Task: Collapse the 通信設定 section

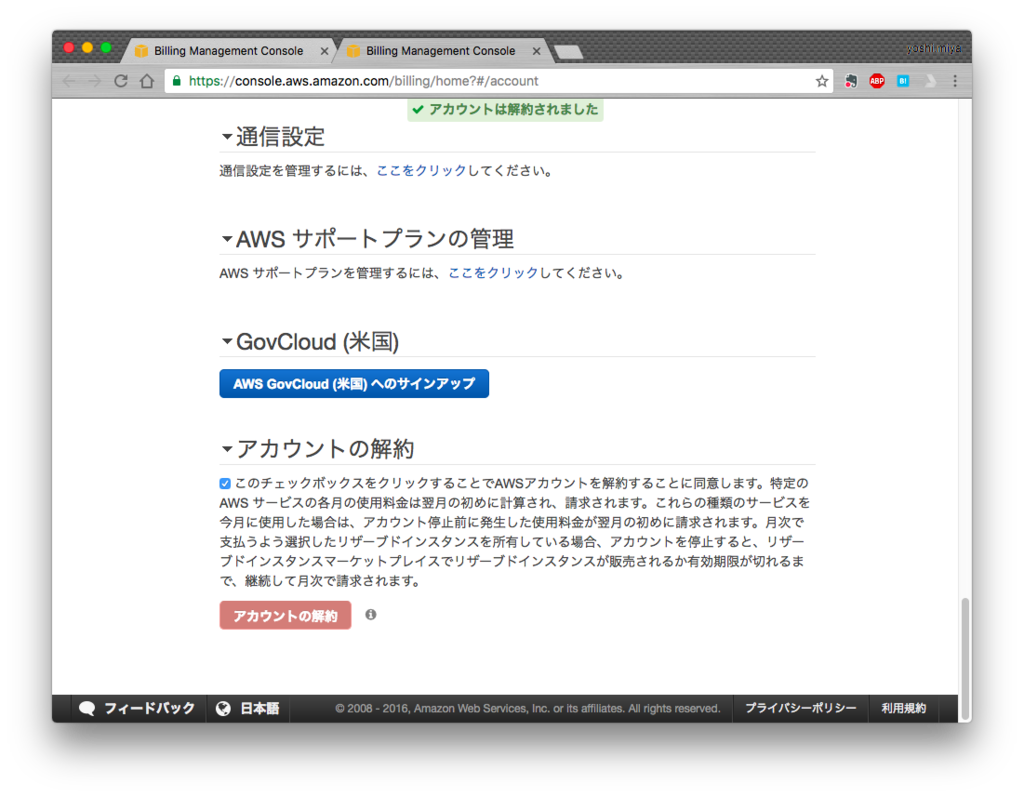Action: coord(227,137)
